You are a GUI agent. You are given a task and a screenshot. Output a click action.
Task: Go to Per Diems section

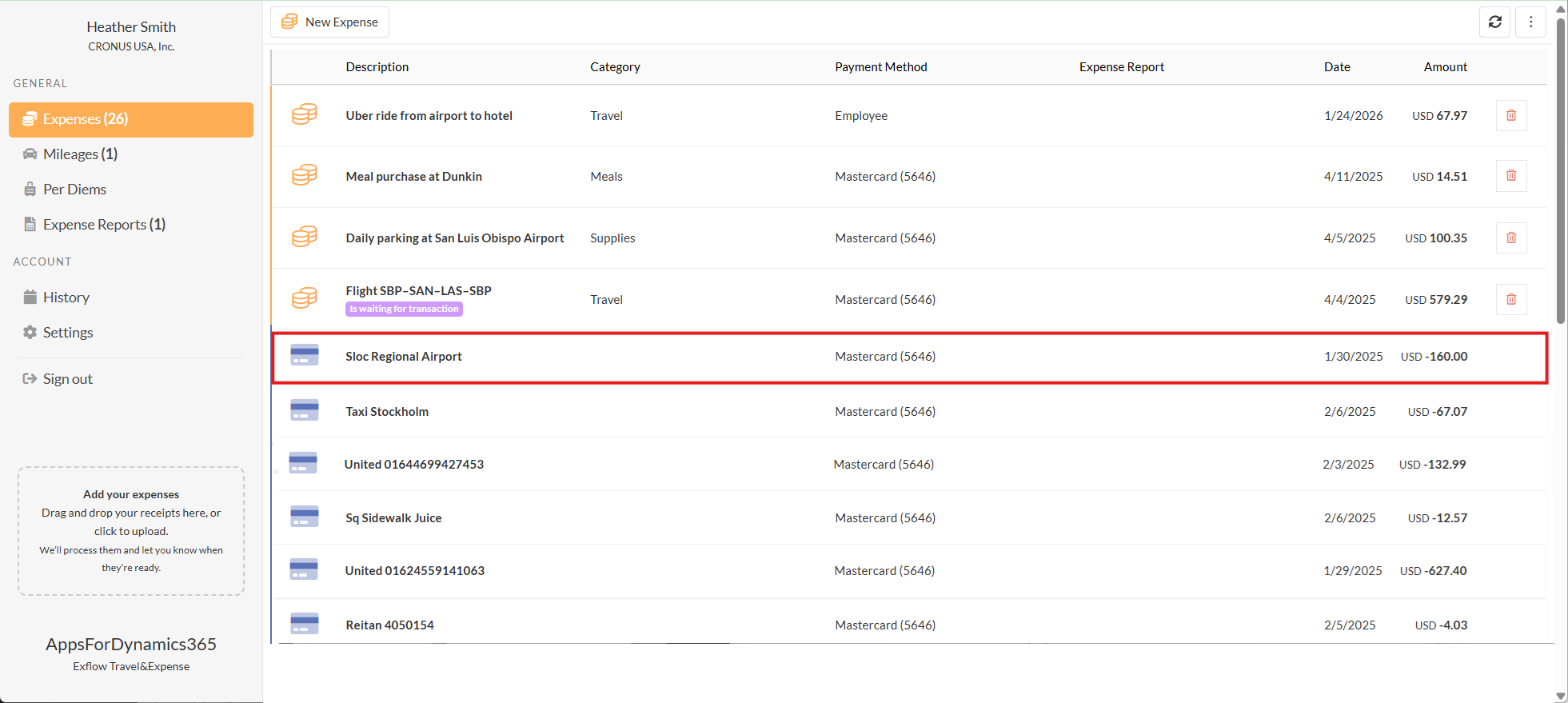(74, 190)
